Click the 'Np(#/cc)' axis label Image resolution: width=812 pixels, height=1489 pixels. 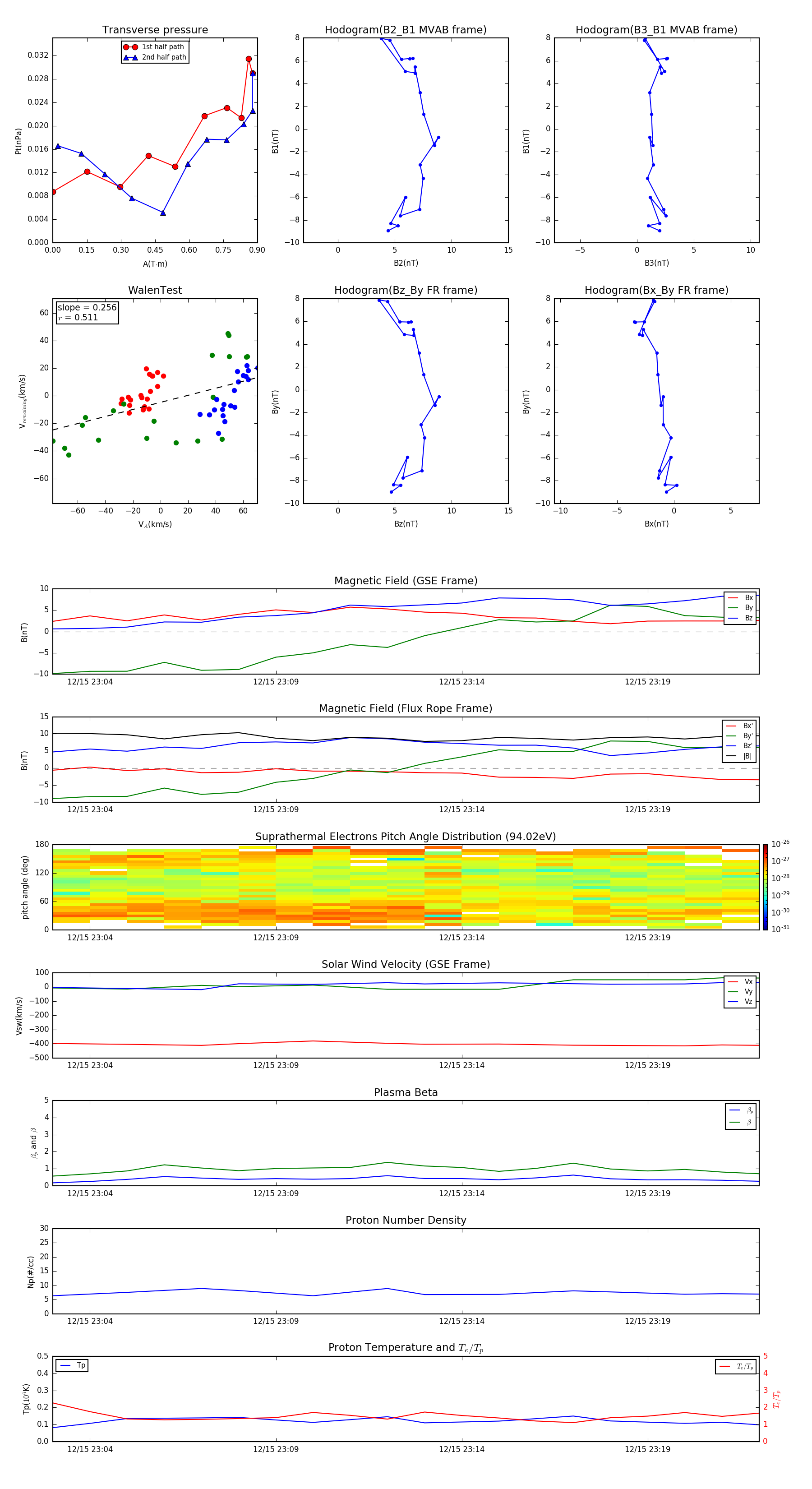pyautogui.click(x=31, y=1271)
